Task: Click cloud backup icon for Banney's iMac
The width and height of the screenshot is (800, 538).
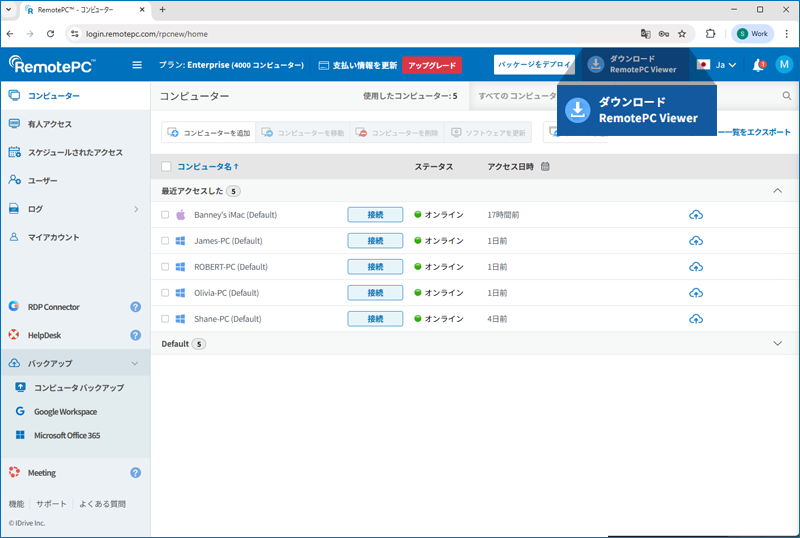Action: [696, 215]
